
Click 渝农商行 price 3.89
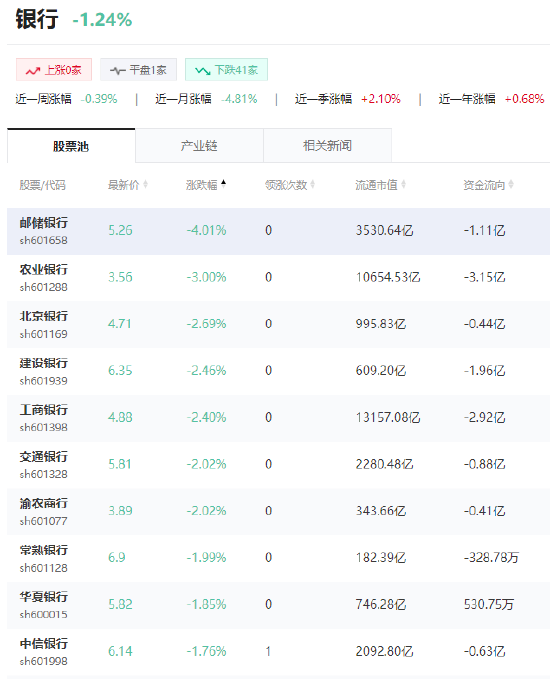120,511
